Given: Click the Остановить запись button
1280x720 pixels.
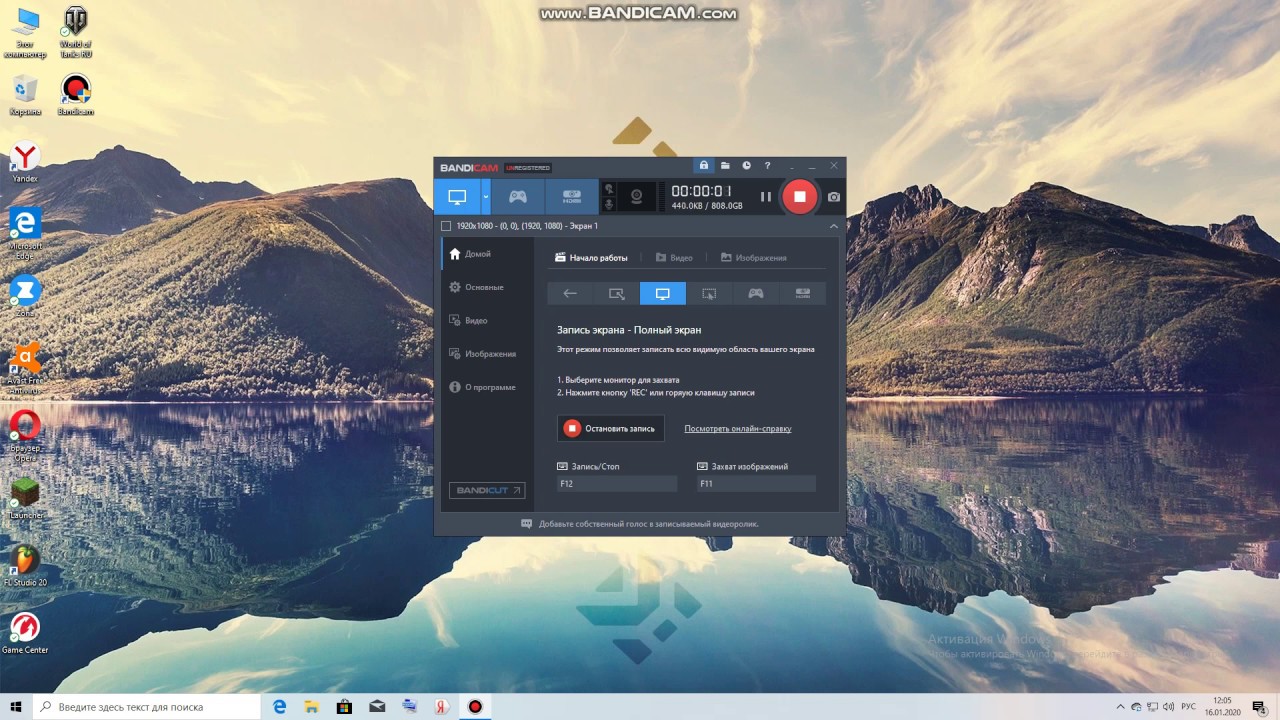Looking at the screenshot, I should [x=610, y=427].
